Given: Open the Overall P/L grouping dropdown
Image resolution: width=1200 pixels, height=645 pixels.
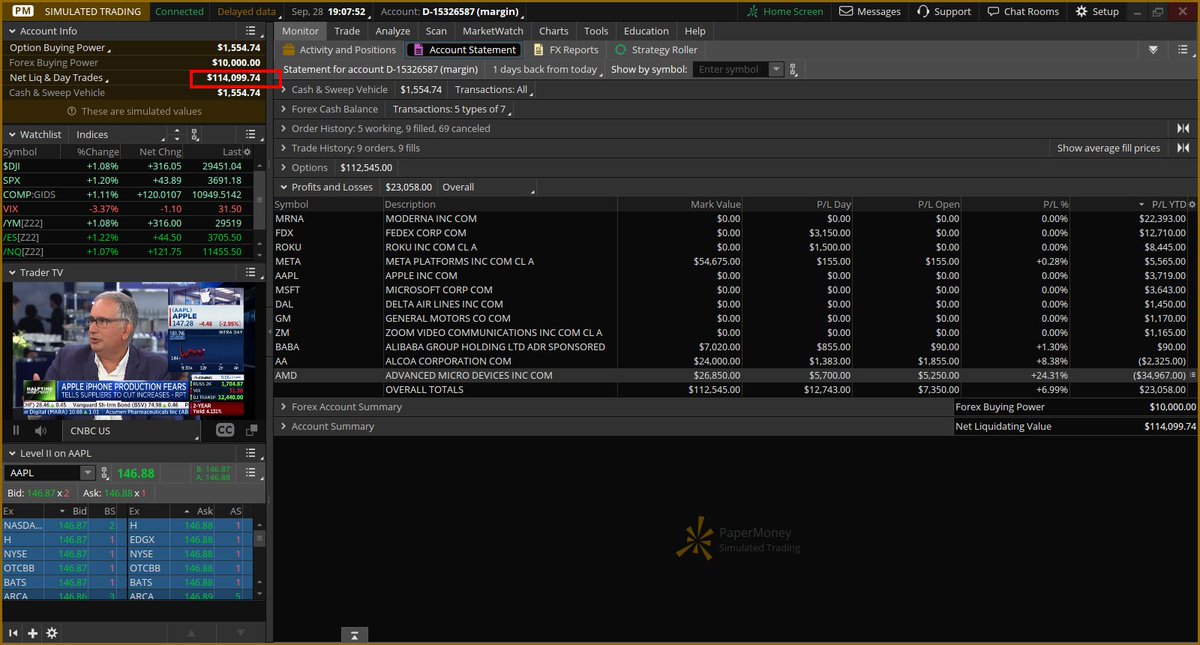Looking at the screenshot, I should coord(487,187).
